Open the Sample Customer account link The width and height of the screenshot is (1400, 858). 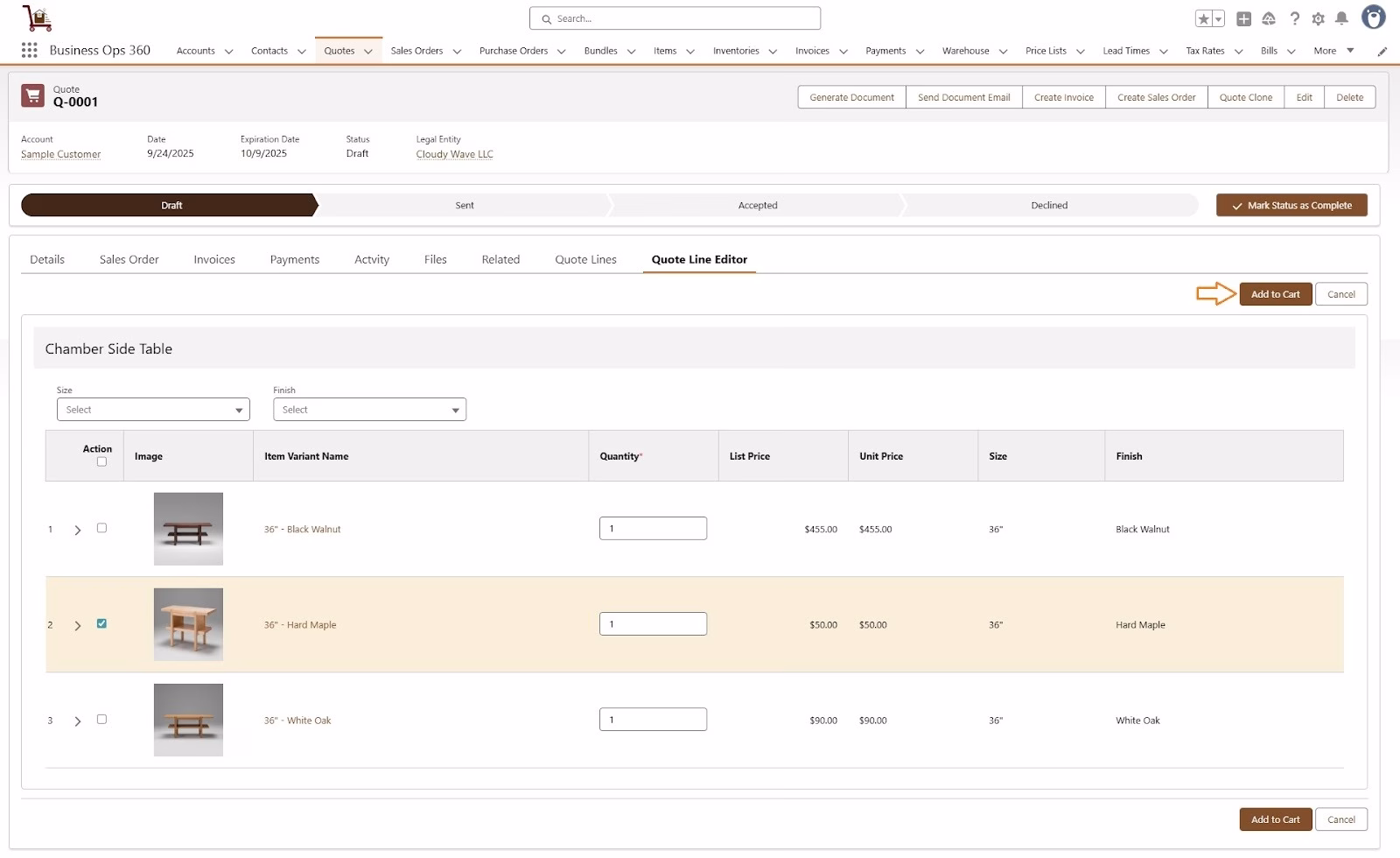pyautogui.click(x=60, y=154)
